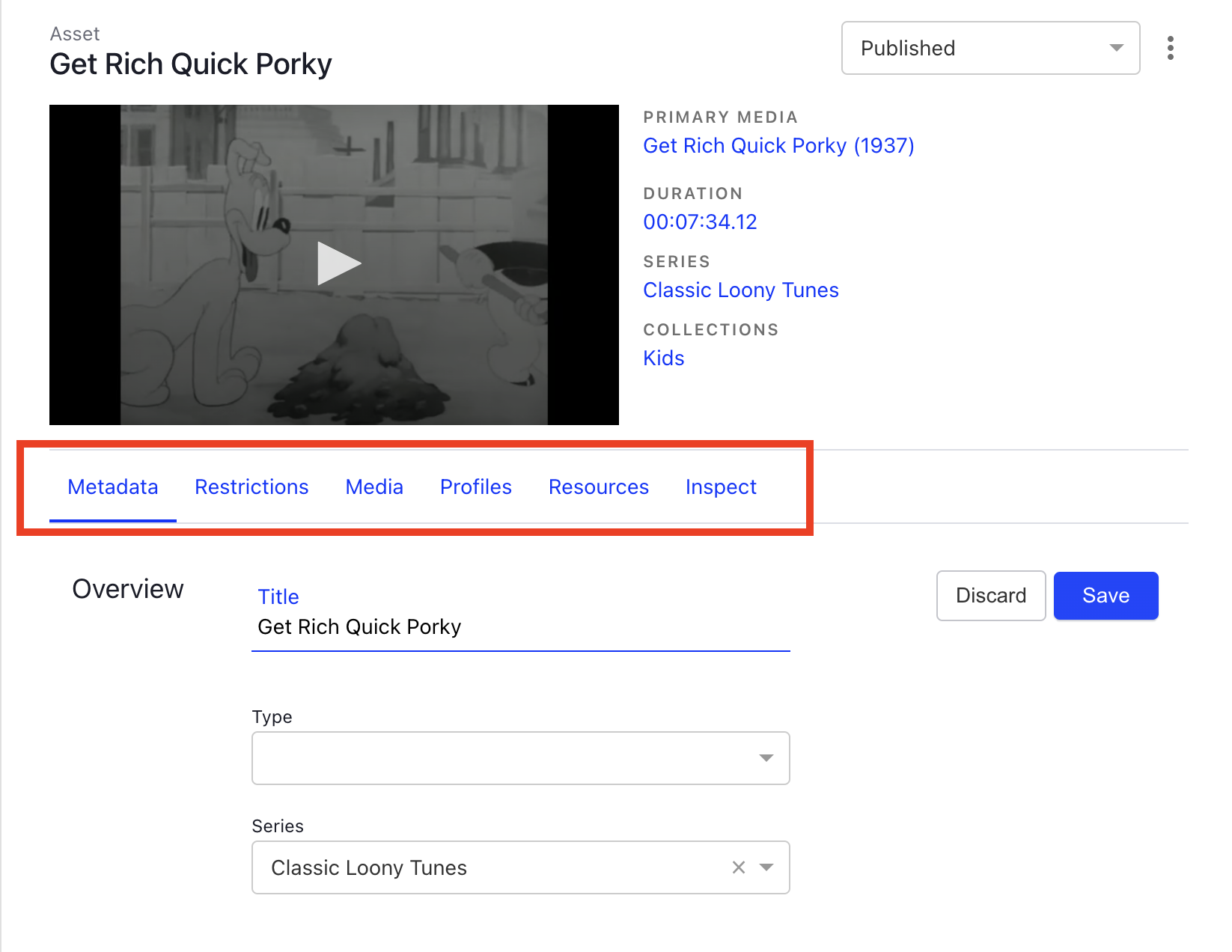
Task: Open the Media tab
Action: pos(374,487)
